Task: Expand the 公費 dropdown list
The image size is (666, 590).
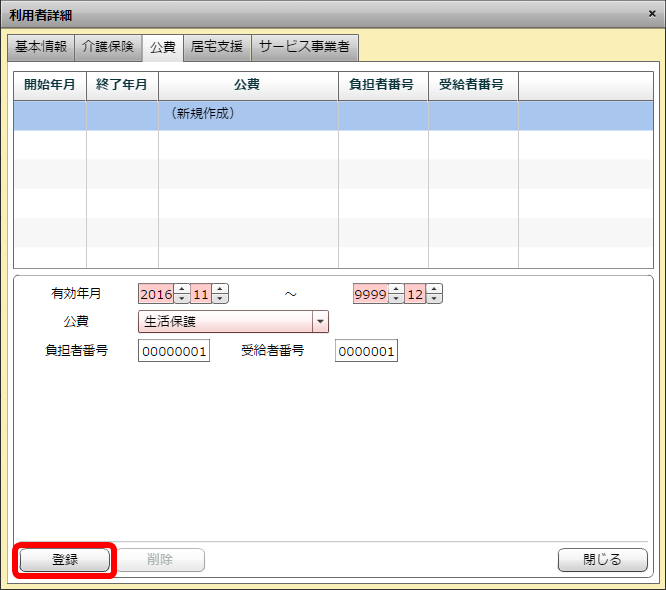Action: [x=320, y=322]
